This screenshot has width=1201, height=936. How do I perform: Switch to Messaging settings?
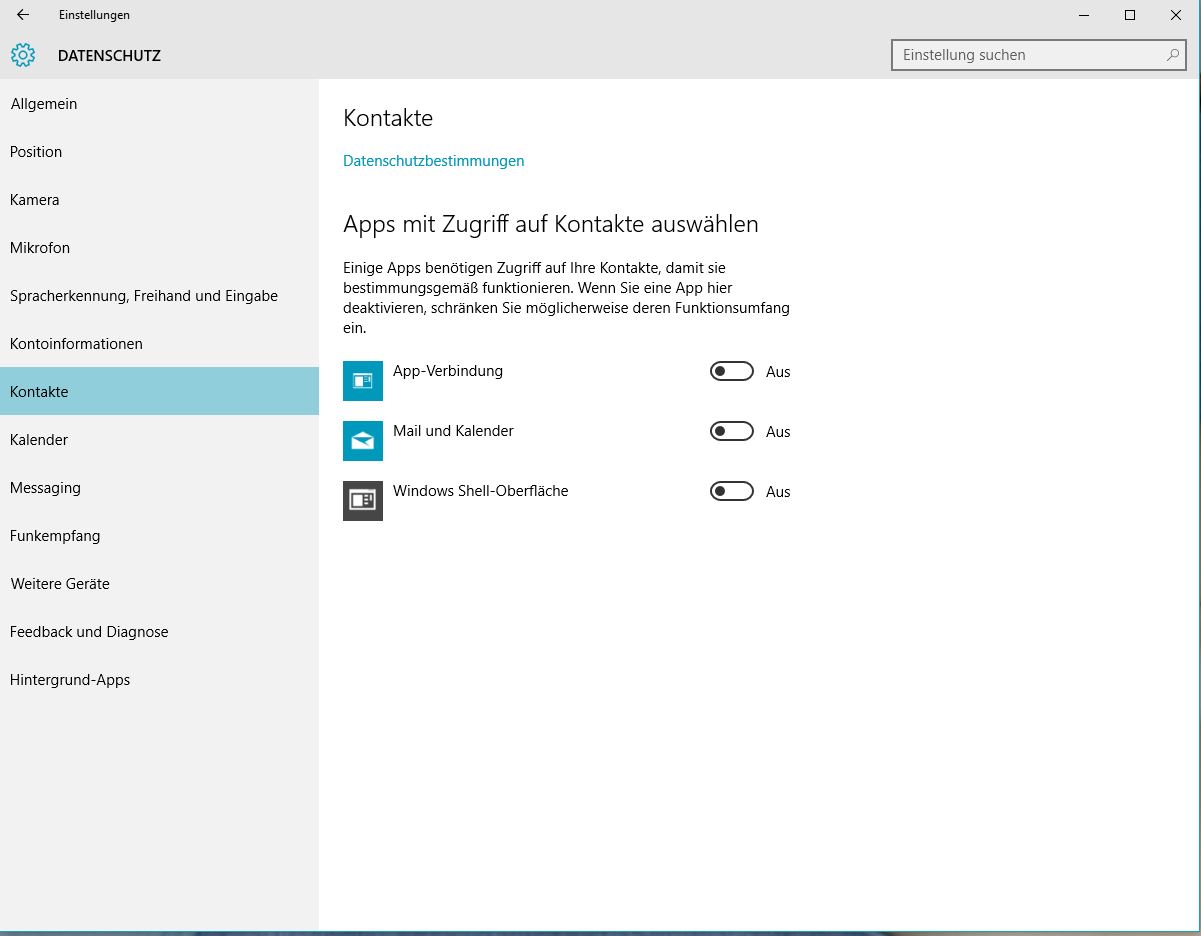159,488
